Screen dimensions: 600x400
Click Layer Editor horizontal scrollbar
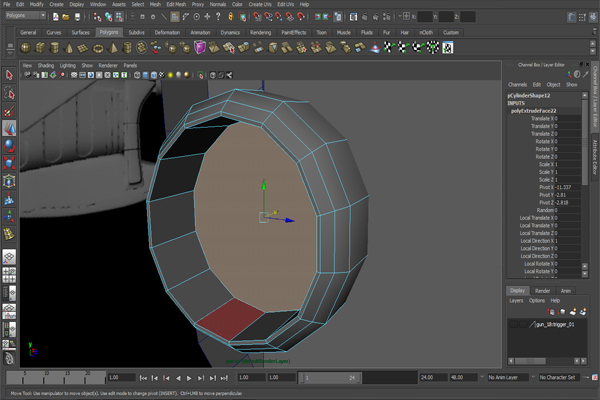click(530, 361)
